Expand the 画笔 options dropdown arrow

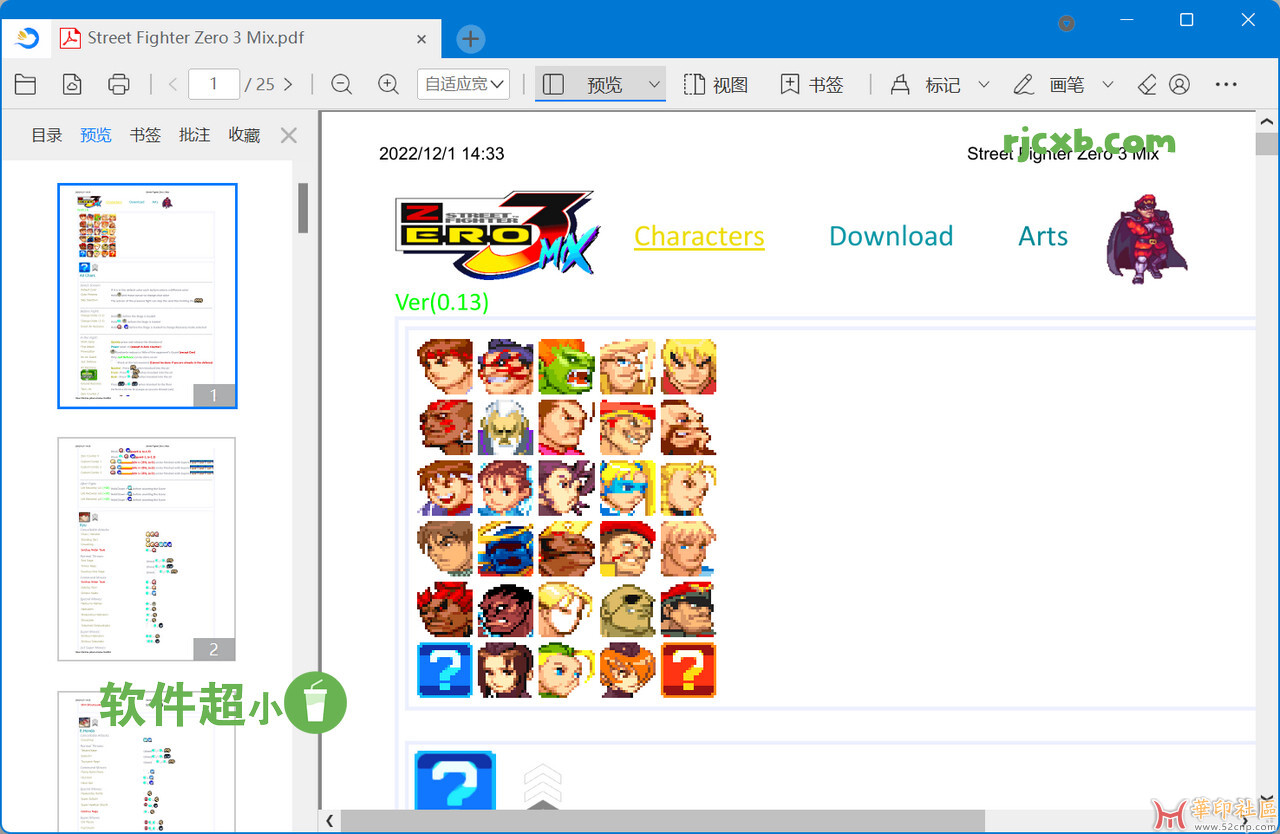(1107, 85)
